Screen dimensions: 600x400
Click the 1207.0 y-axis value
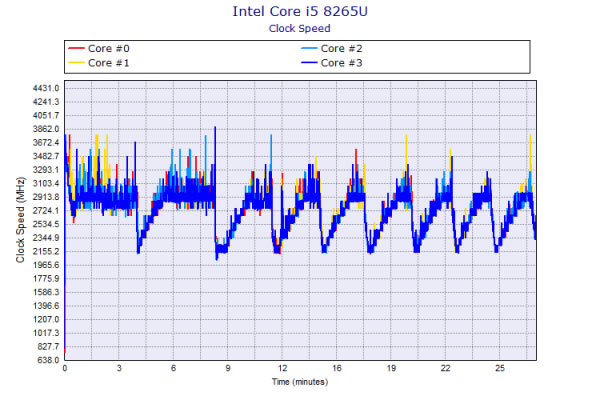tap(46, 320)
